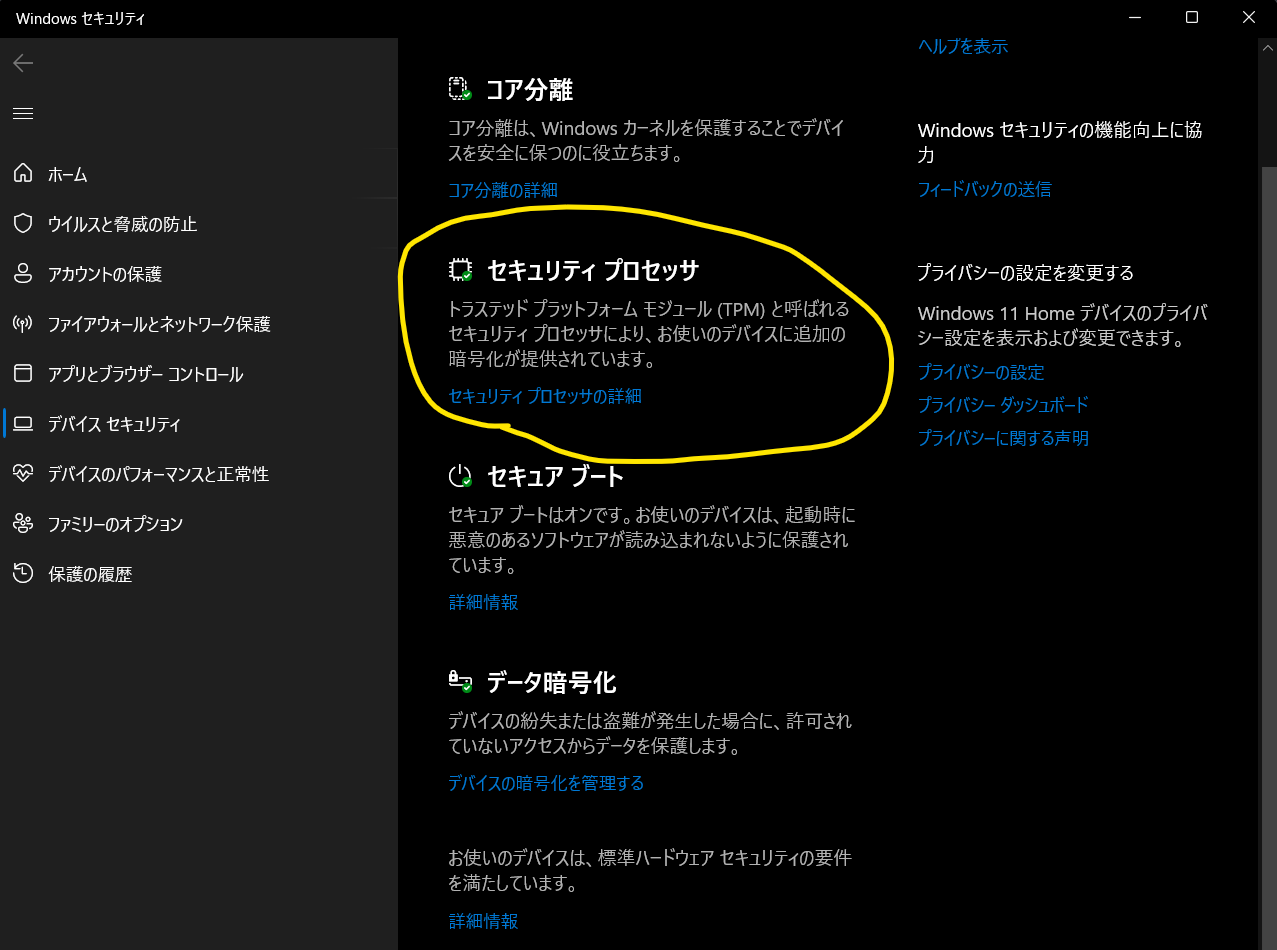Open プライバシーに関する声明 link
The width and height of the screenshot is (1277, 950).
(1003, 438)
